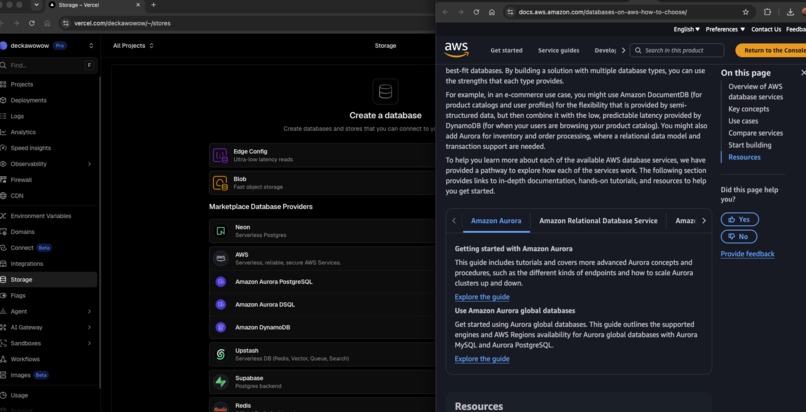This screenshot has width=806, height=412.
Task: Open Explore the guide under global databases
Action: click(x=482, y=359)
